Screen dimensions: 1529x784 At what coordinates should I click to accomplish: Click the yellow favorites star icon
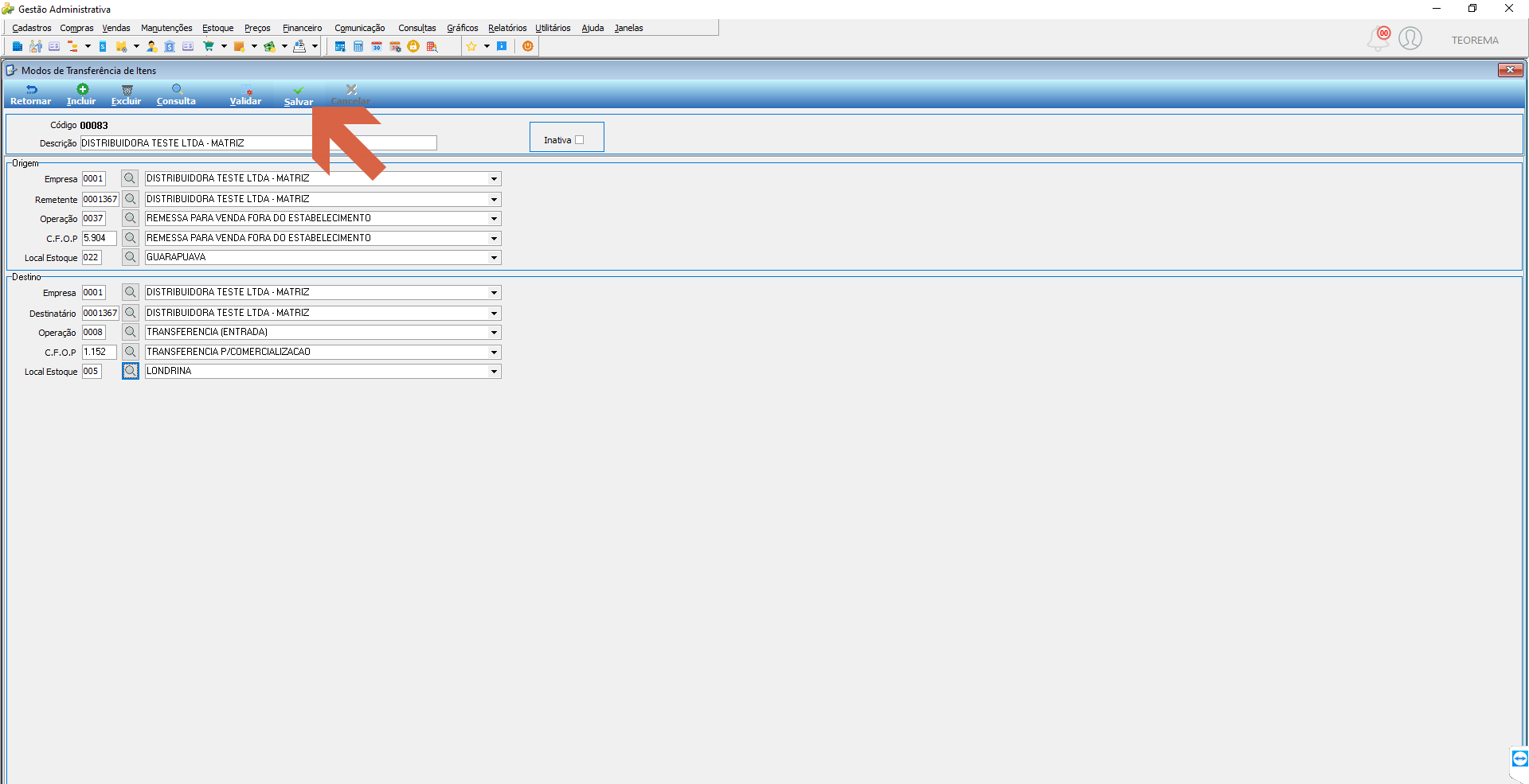tap(471, 46)
